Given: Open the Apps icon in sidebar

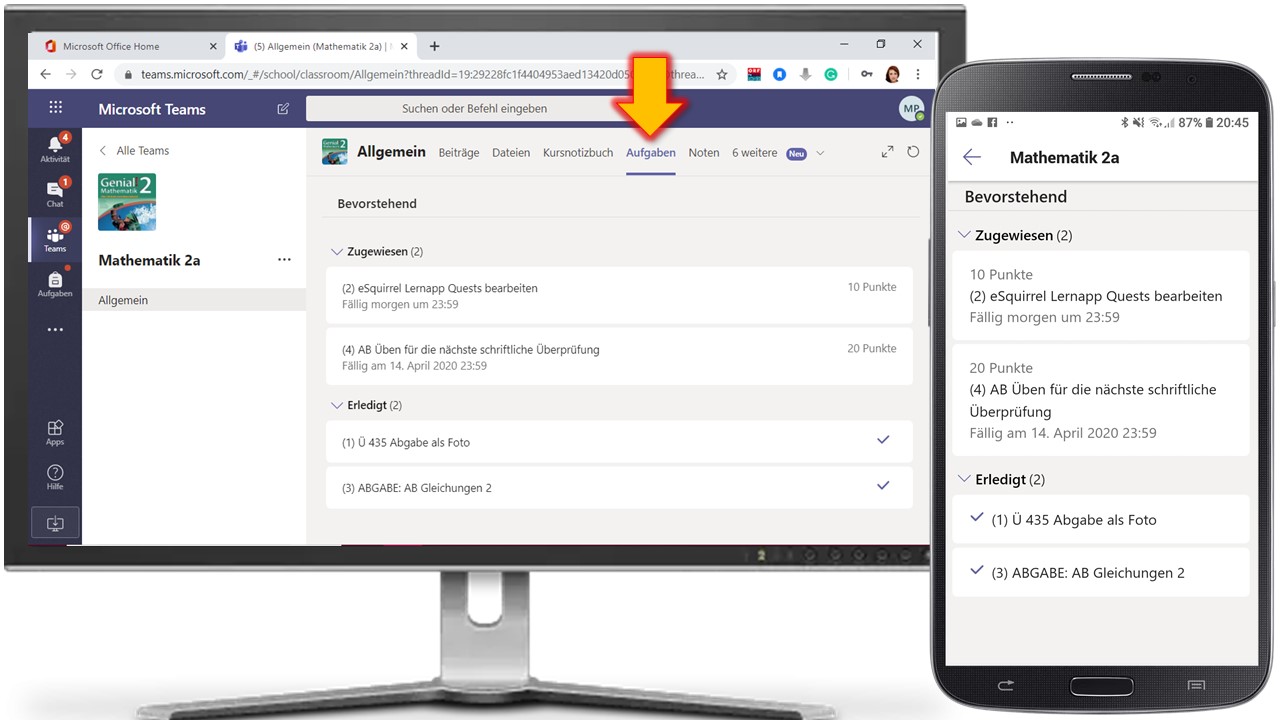Looking at the screenshot, I should [55, 431].
